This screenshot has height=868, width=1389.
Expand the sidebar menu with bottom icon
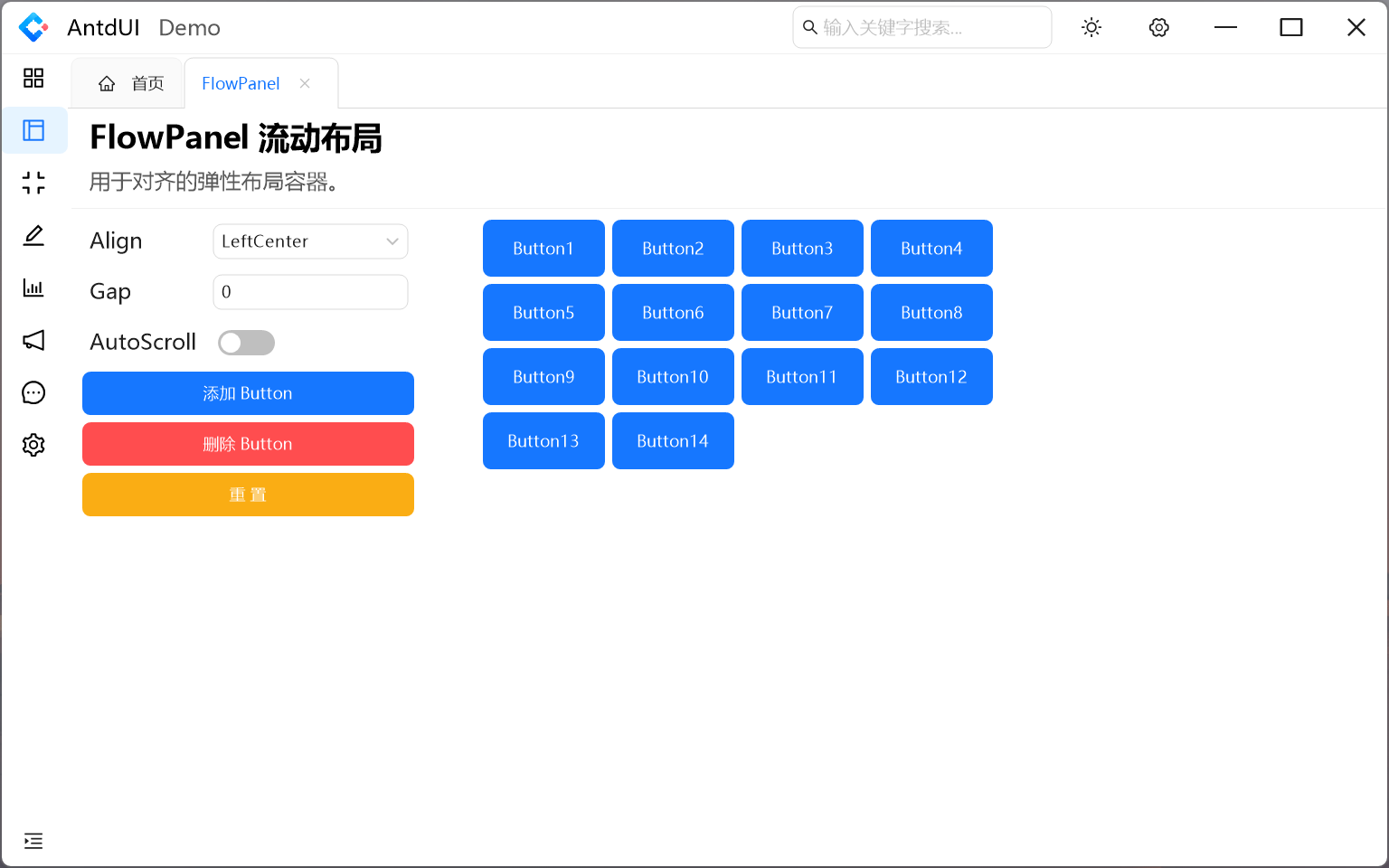33,841
